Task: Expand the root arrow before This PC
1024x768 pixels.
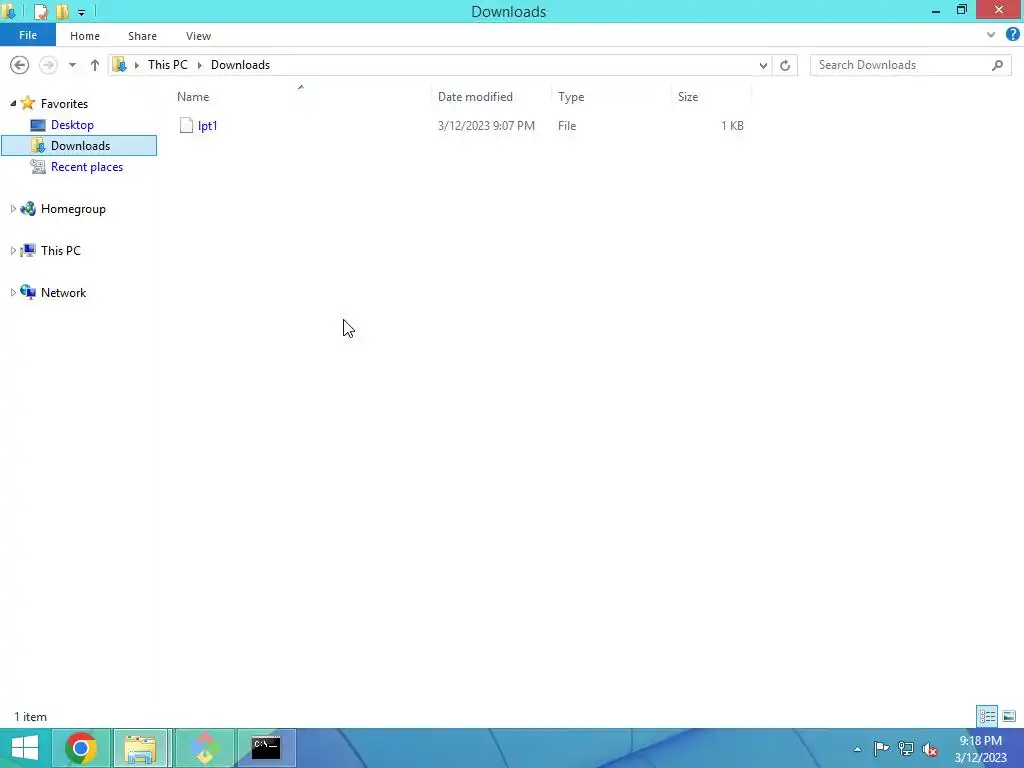Action: (136, 65)
